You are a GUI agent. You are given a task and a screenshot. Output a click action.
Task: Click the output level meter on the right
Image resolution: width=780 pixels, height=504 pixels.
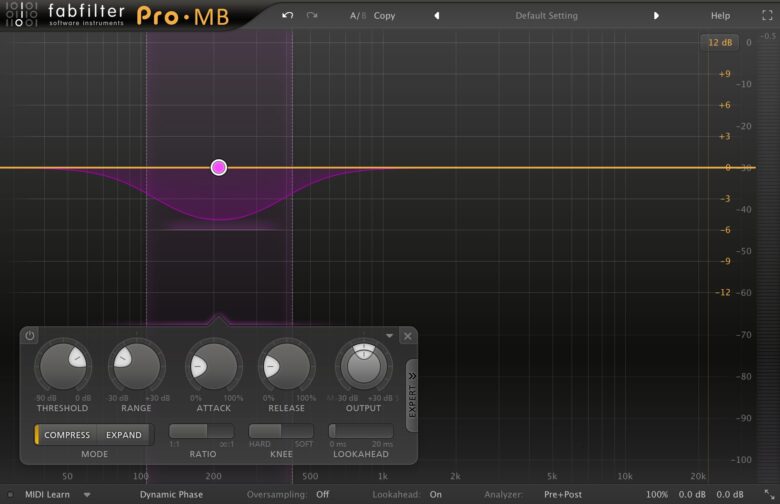coord(768,259)
